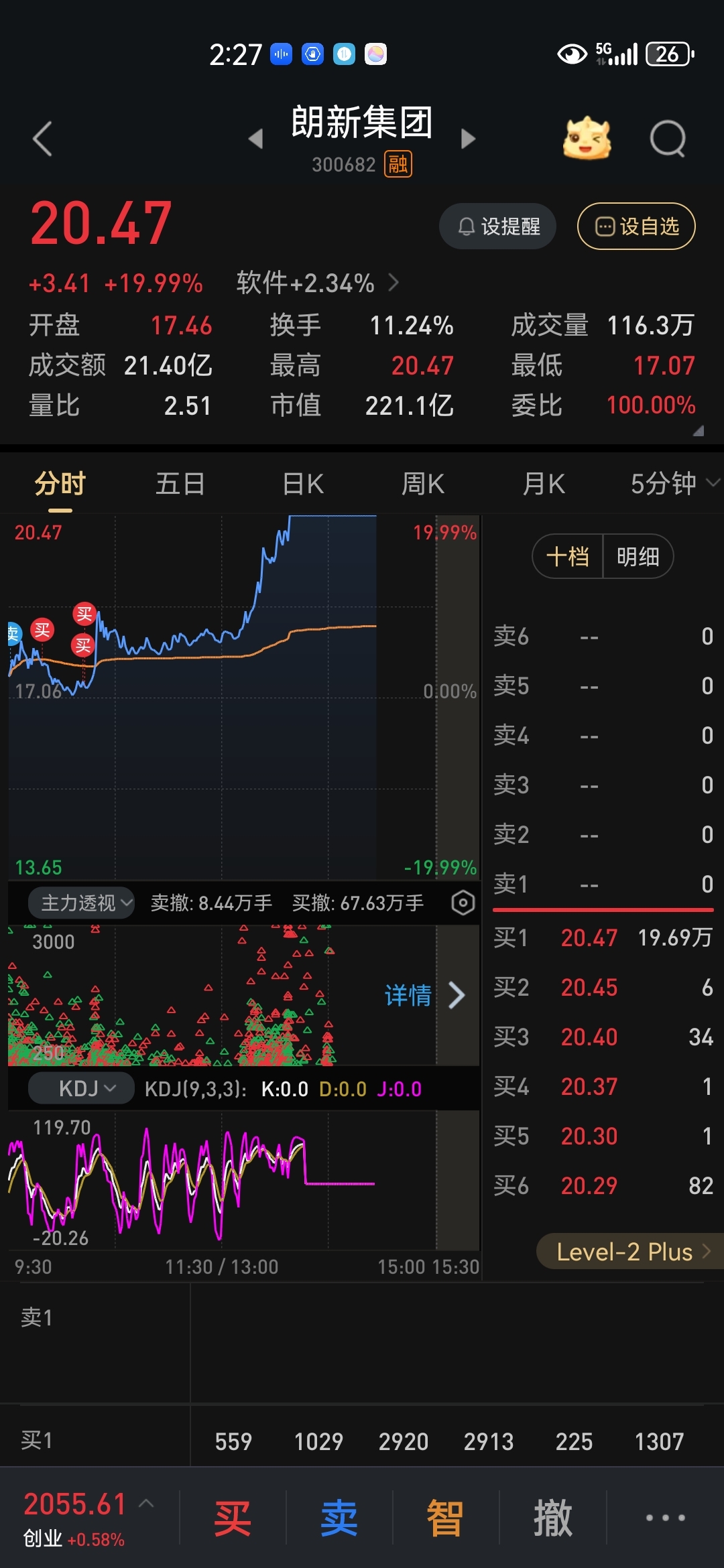Open the 撤 cancel order button

click(x=553, y=1518)
